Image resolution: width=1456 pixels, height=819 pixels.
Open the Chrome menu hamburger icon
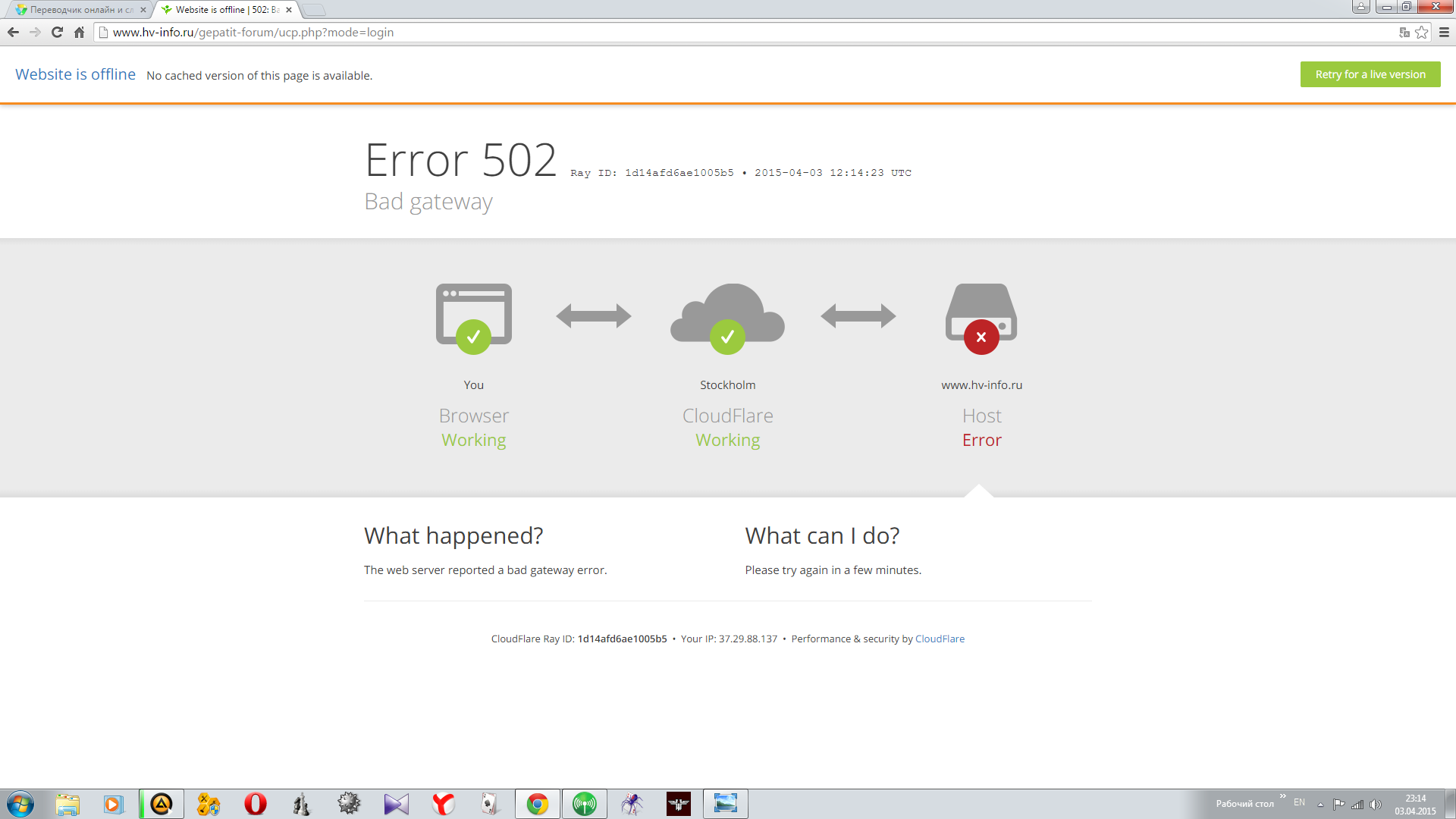(1444, 33)
